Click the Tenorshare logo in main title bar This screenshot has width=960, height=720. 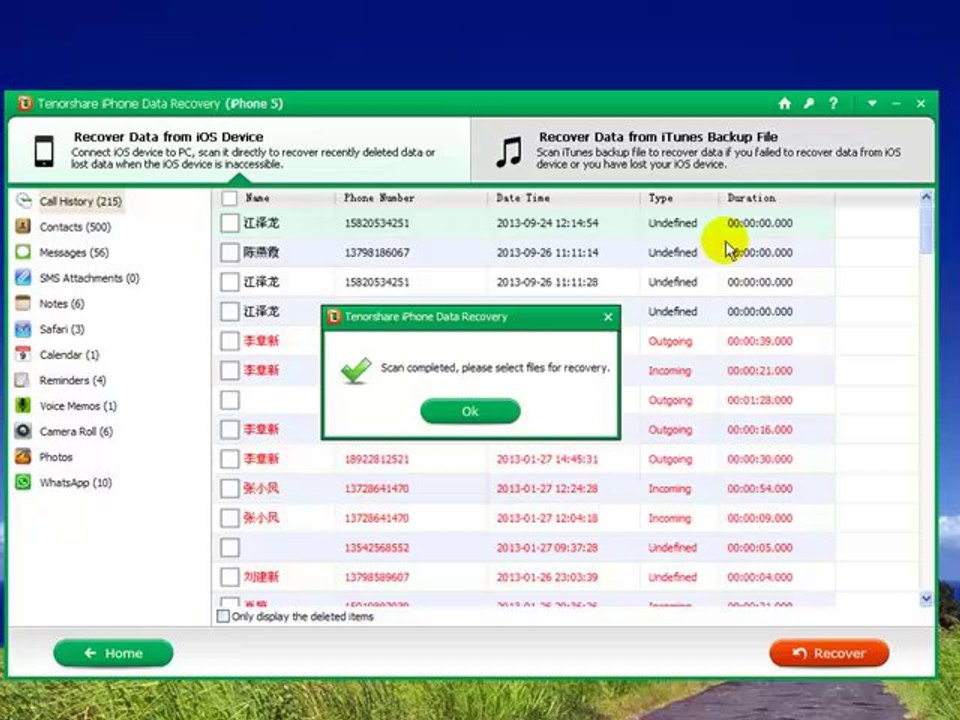pyautogui.click(x=24, y=103)
